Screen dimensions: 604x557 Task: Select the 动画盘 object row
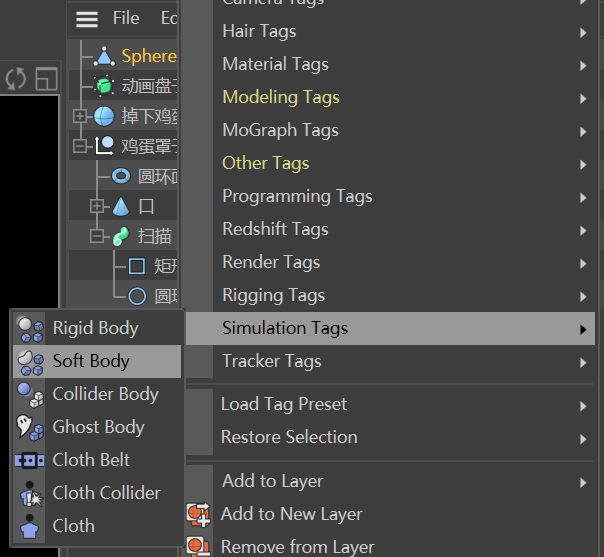tap(123, 86)
